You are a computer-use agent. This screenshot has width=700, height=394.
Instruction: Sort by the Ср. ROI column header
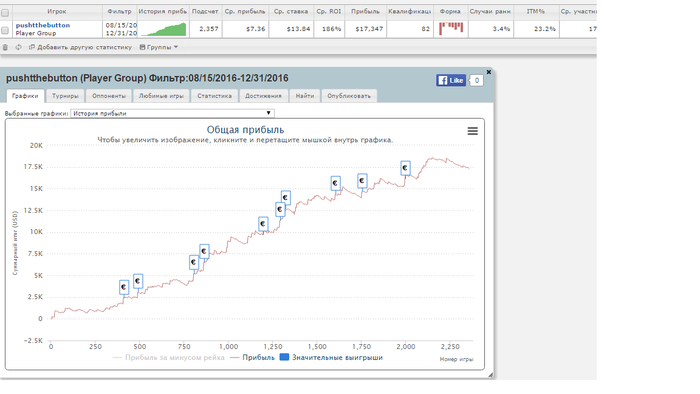point(329,12)
